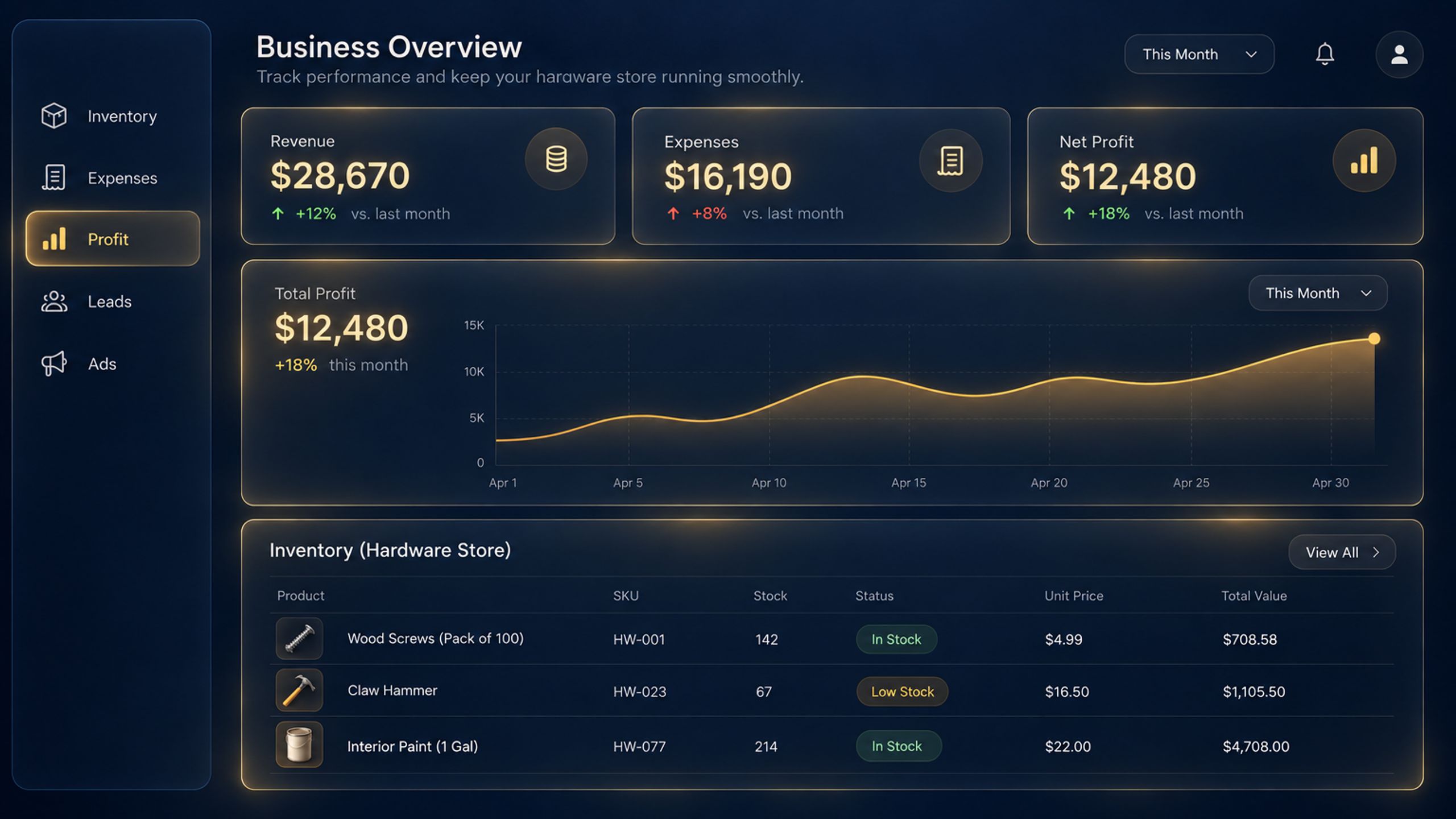The width and height of the screenshot is (1456, 819).
Task: Click the In Stock badge for Interior Paint
Action: [899, 746]
